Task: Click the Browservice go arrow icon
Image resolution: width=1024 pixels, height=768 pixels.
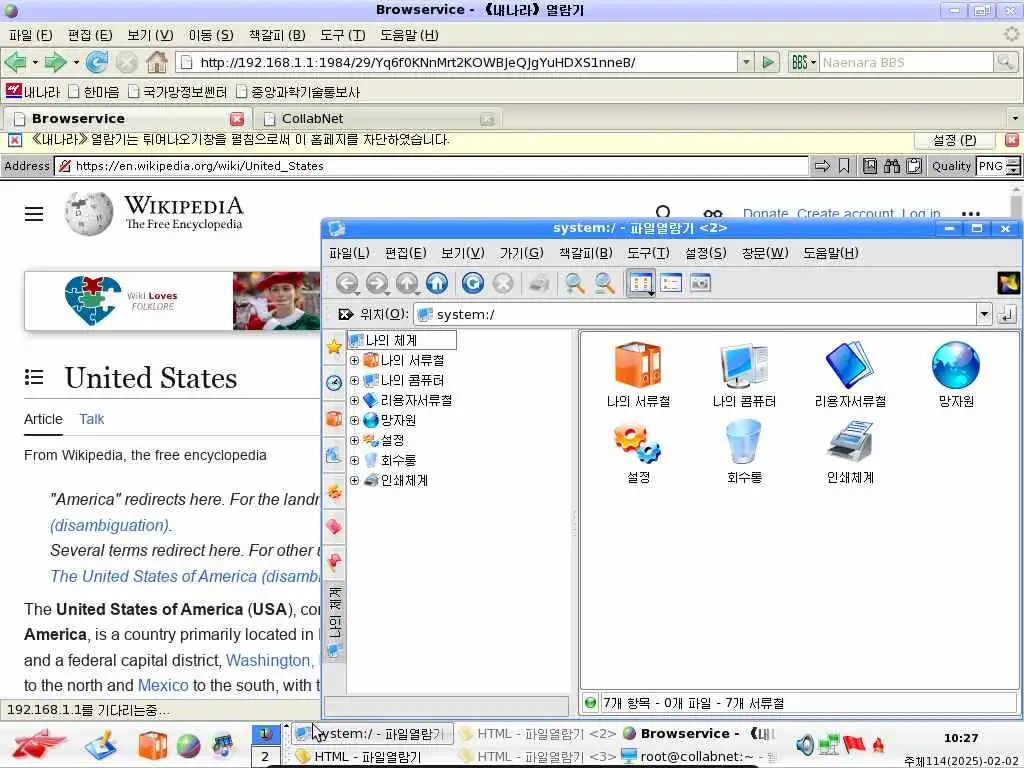Action: pyautogui.click(x=822, y=166)
